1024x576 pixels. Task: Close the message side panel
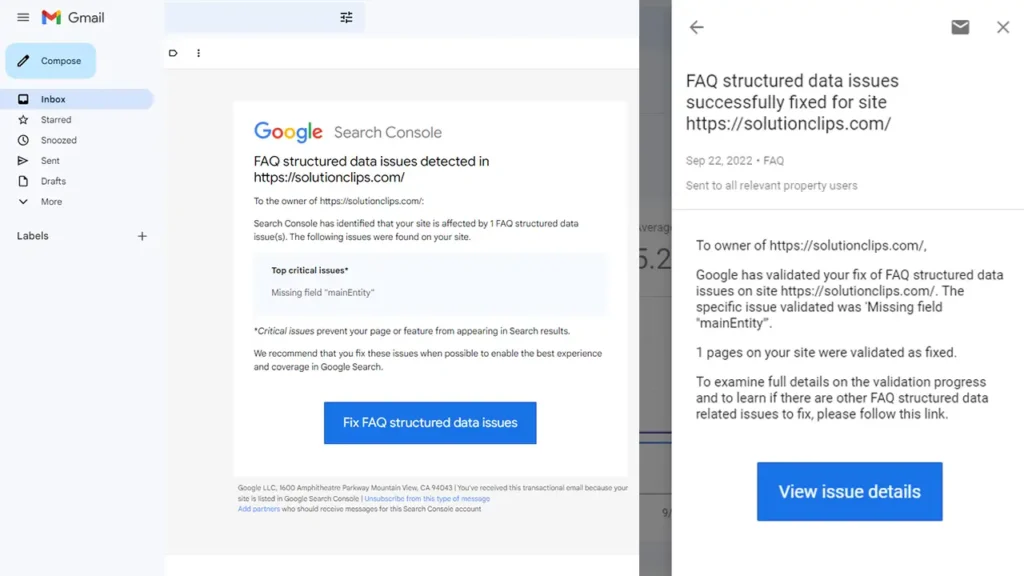tap(1003, 27)
